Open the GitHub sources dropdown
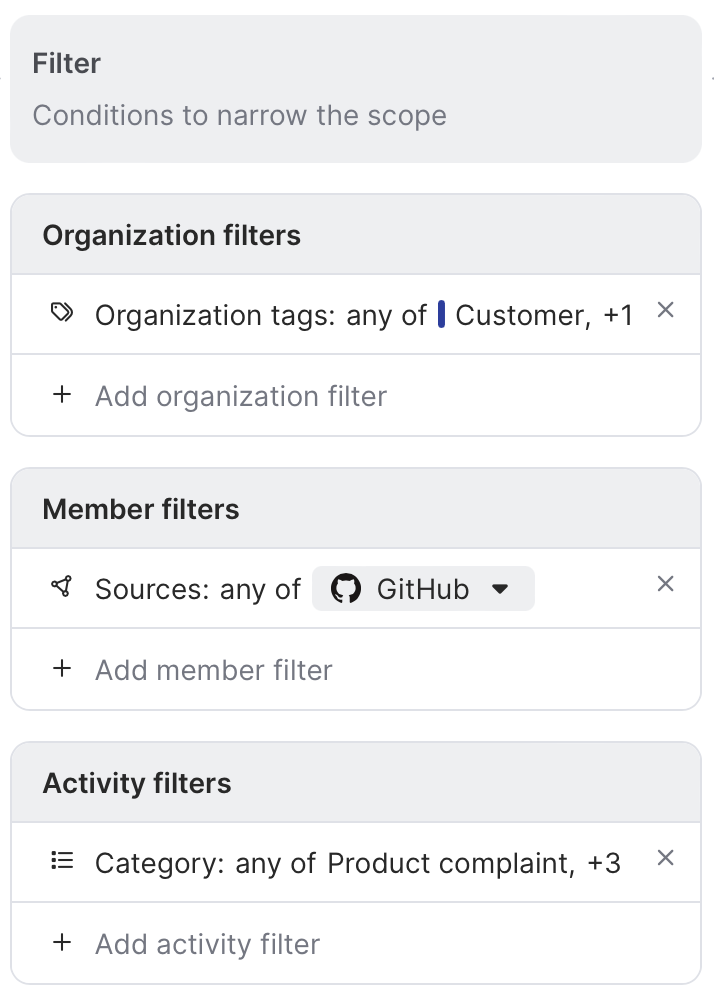 click(422, 589)
